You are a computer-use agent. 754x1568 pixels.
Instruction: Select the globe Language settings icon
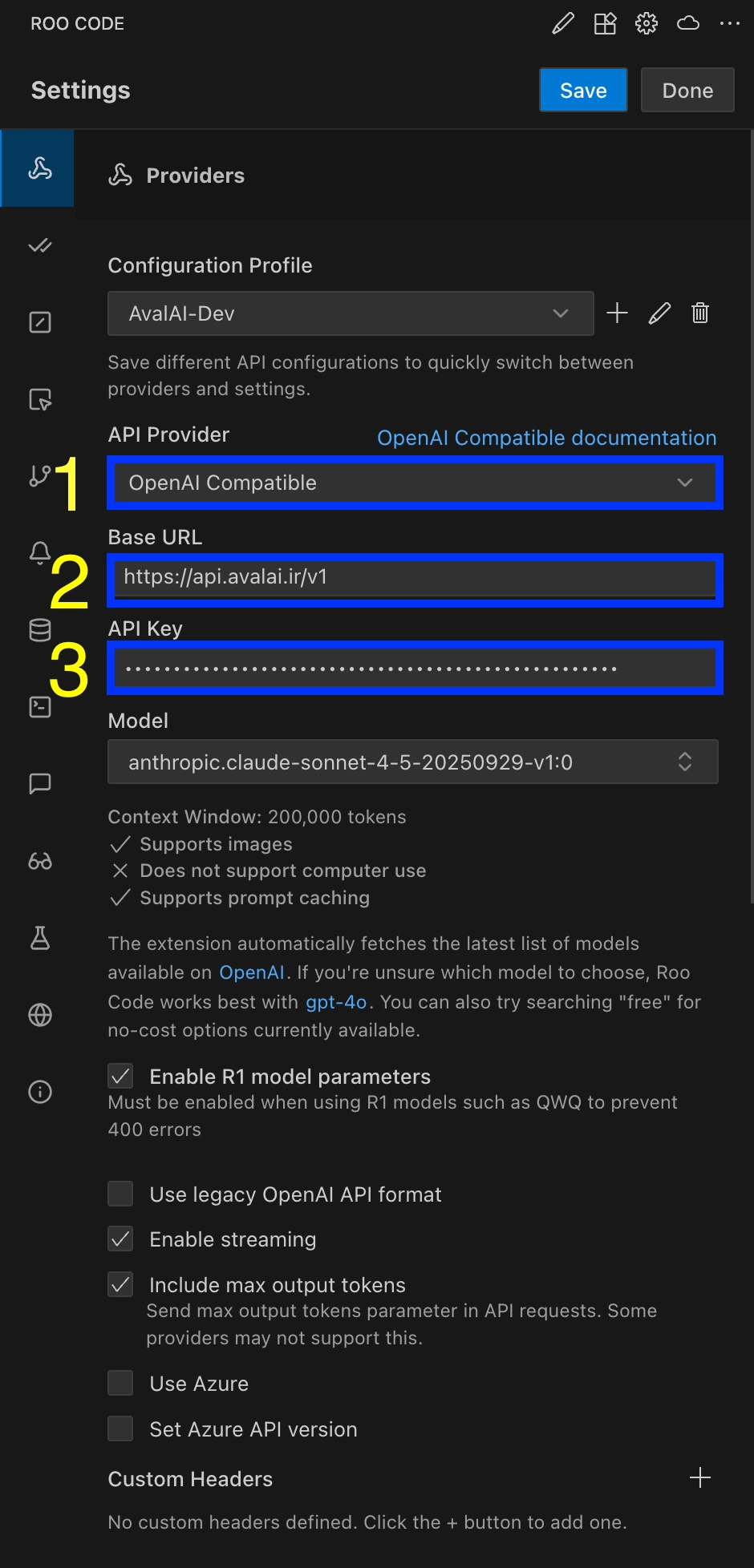(x=39, y=1014)
